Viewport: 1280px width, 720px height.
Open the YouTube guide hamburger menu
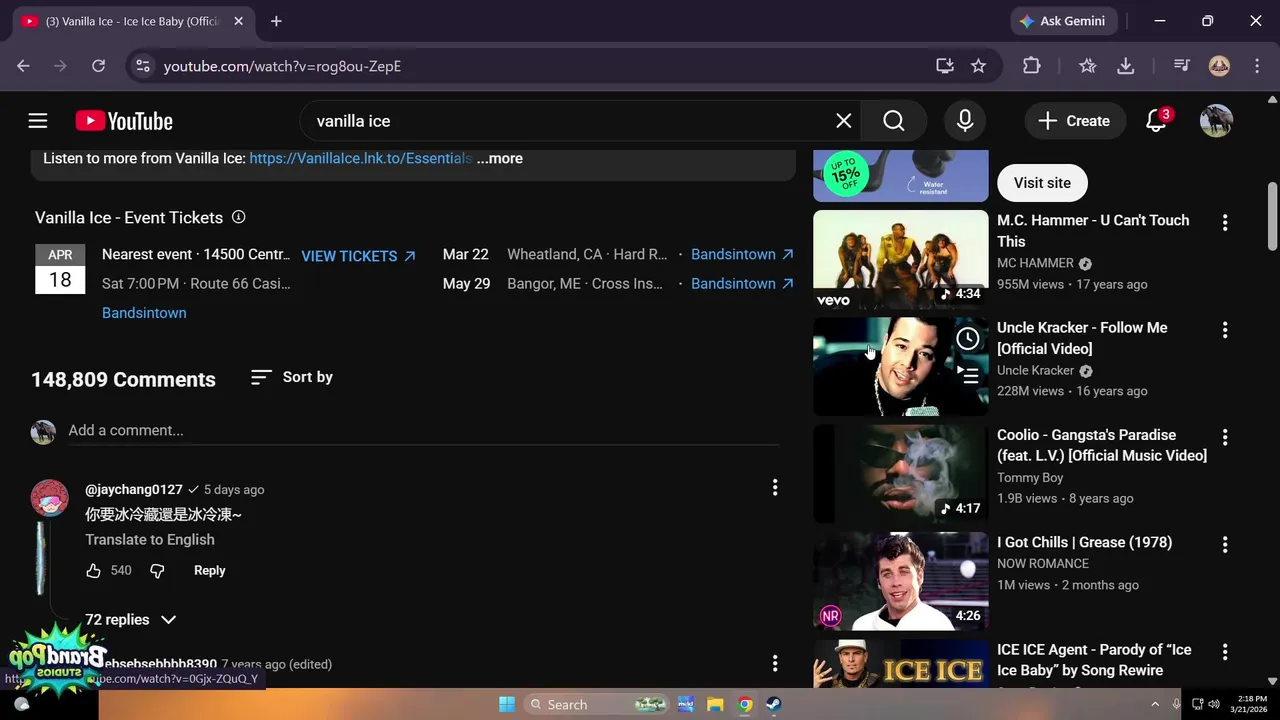click(x=38, y=121)
